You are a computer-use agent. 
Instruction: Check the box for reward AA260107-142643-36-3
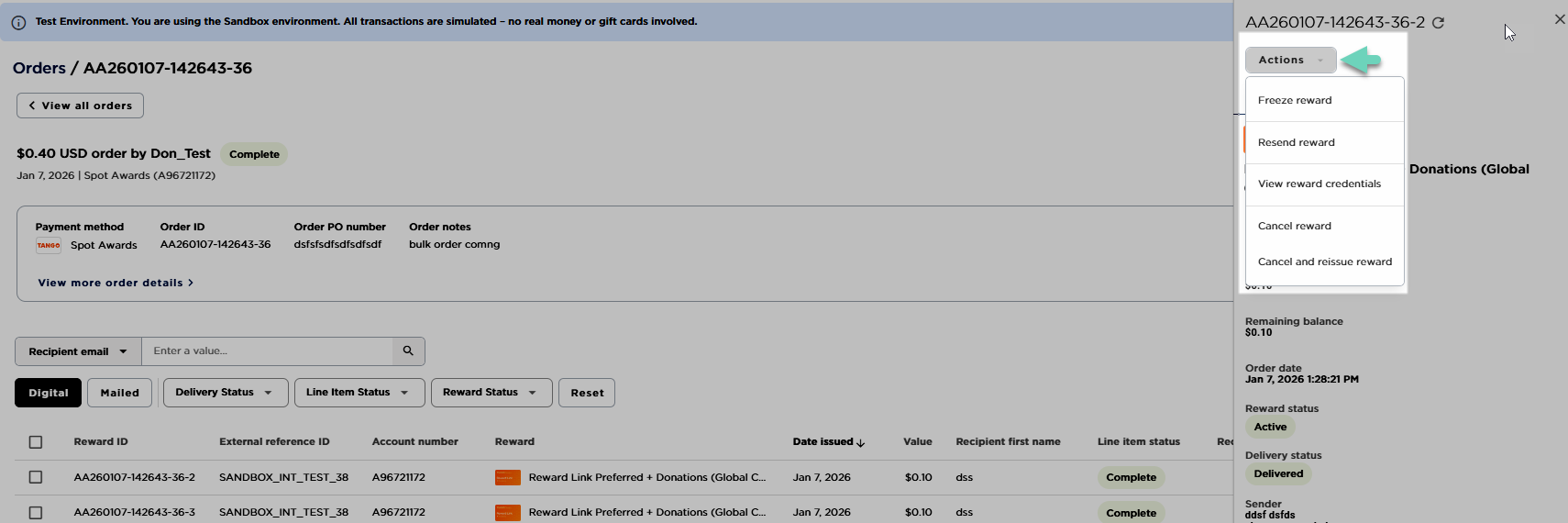coord(36,512)
